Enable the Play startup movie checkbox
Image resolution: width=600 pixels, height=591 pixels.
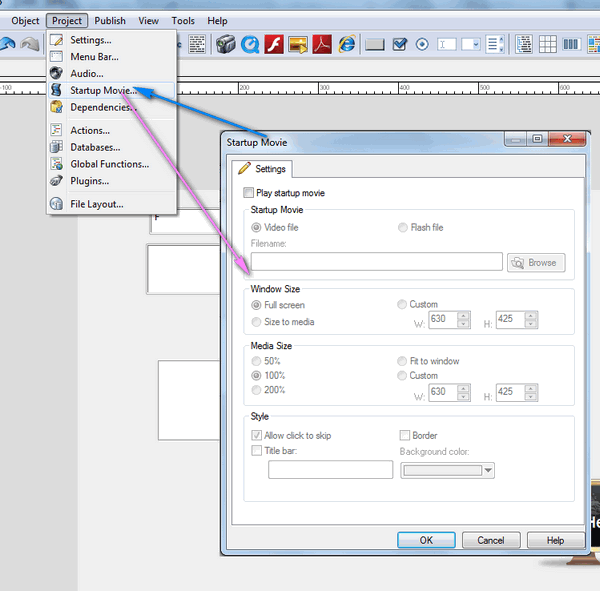pyautogui.click(x=249, y=193)
